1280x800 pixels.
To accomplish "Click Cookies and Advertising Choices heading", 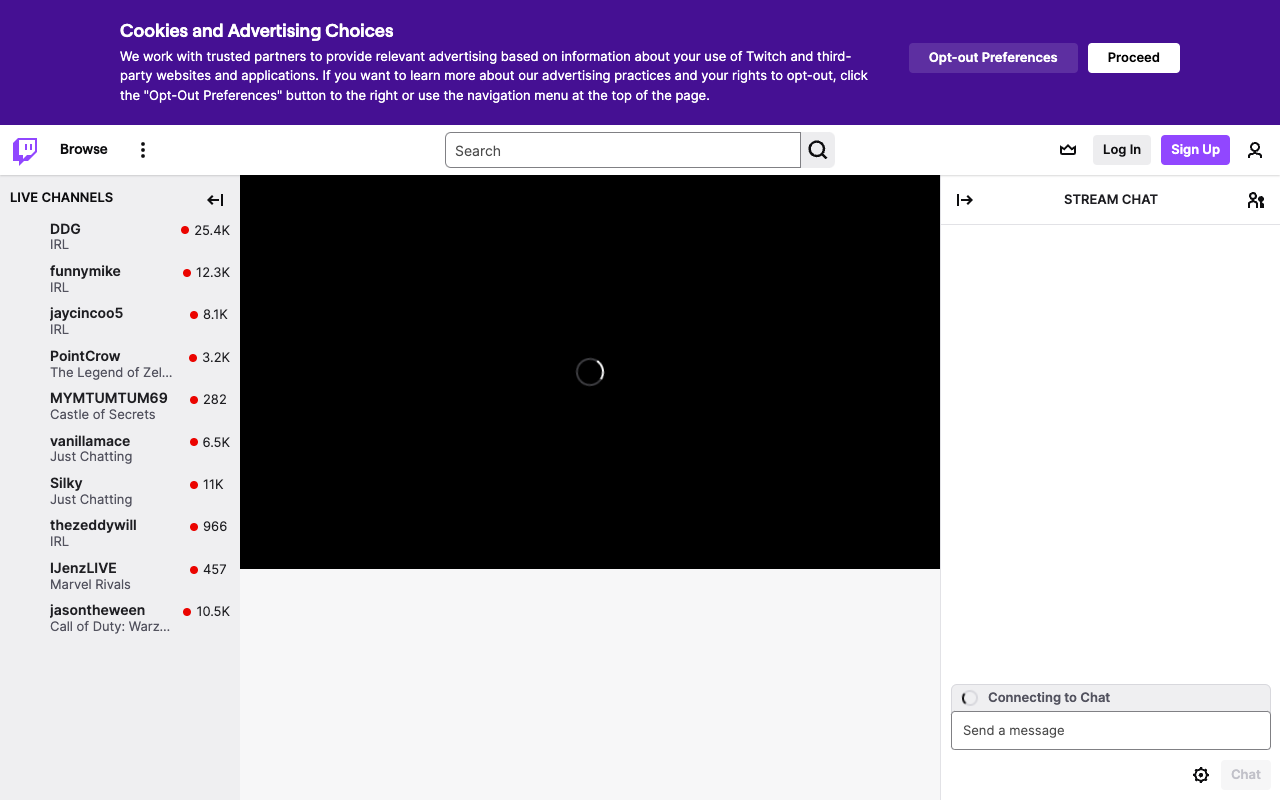I will (257, 31).
